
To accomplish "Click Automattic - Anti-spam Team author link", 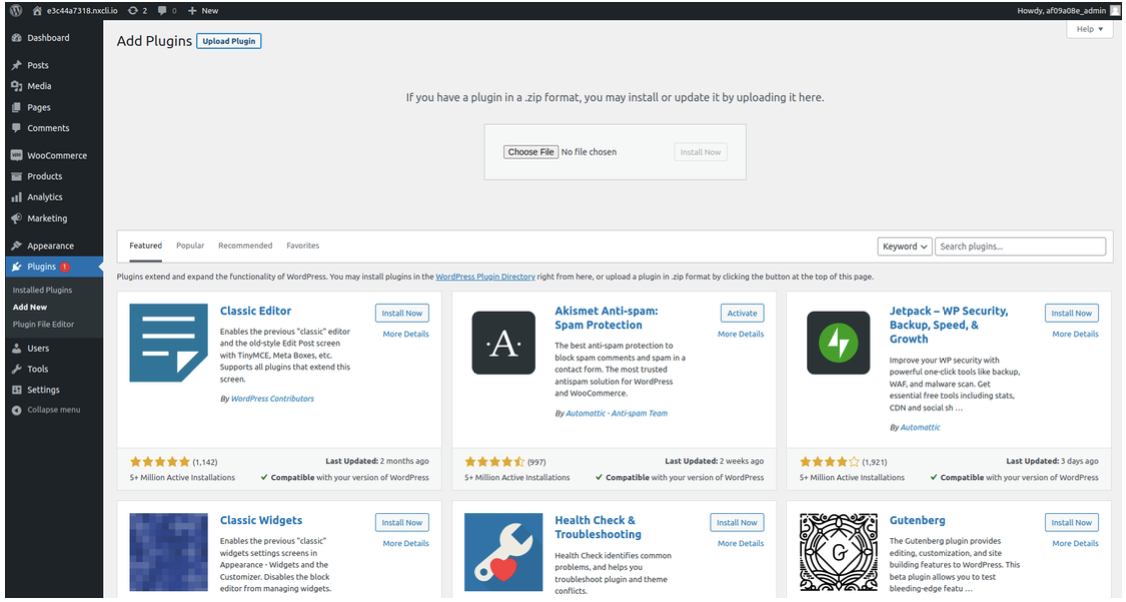I will 617,413.
